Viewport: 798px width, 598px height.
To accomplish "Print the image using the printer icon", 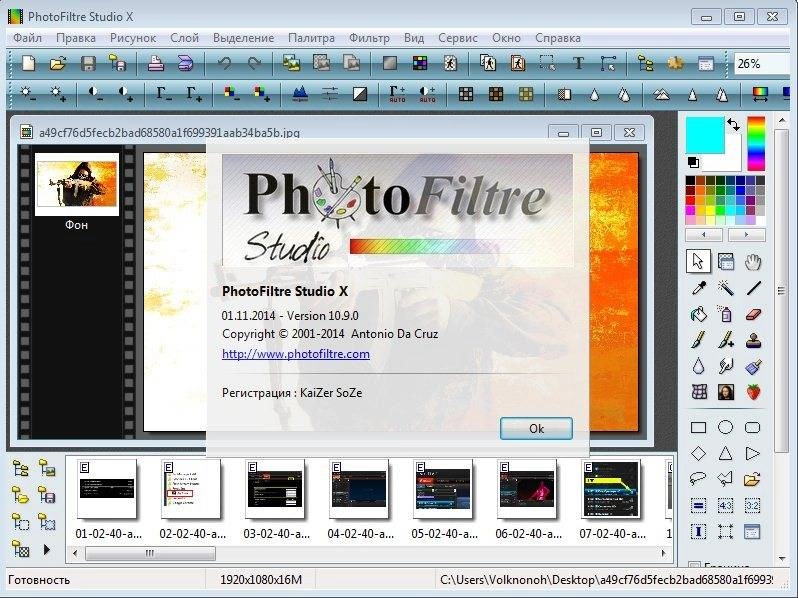I will 155,64.
